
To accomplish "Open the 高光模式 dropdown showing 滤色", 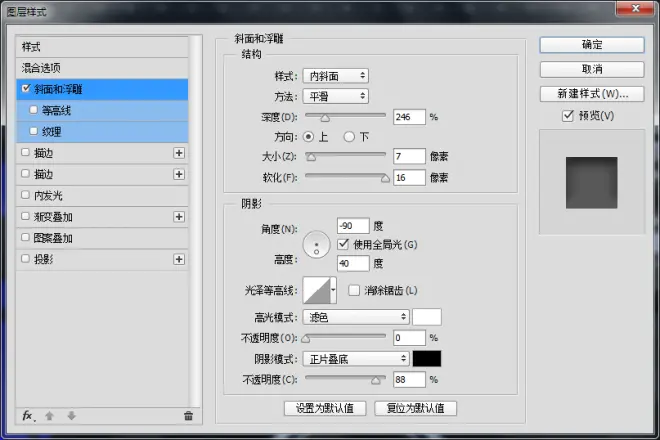I will (356, 317).
